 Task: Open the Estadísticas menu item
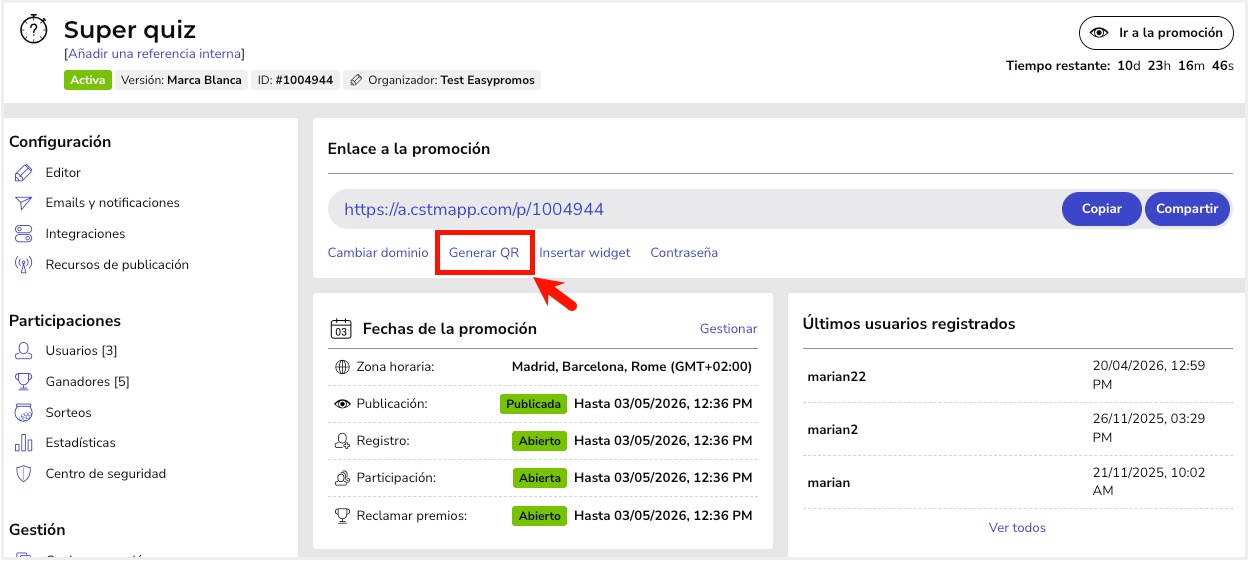pos(80,443)
